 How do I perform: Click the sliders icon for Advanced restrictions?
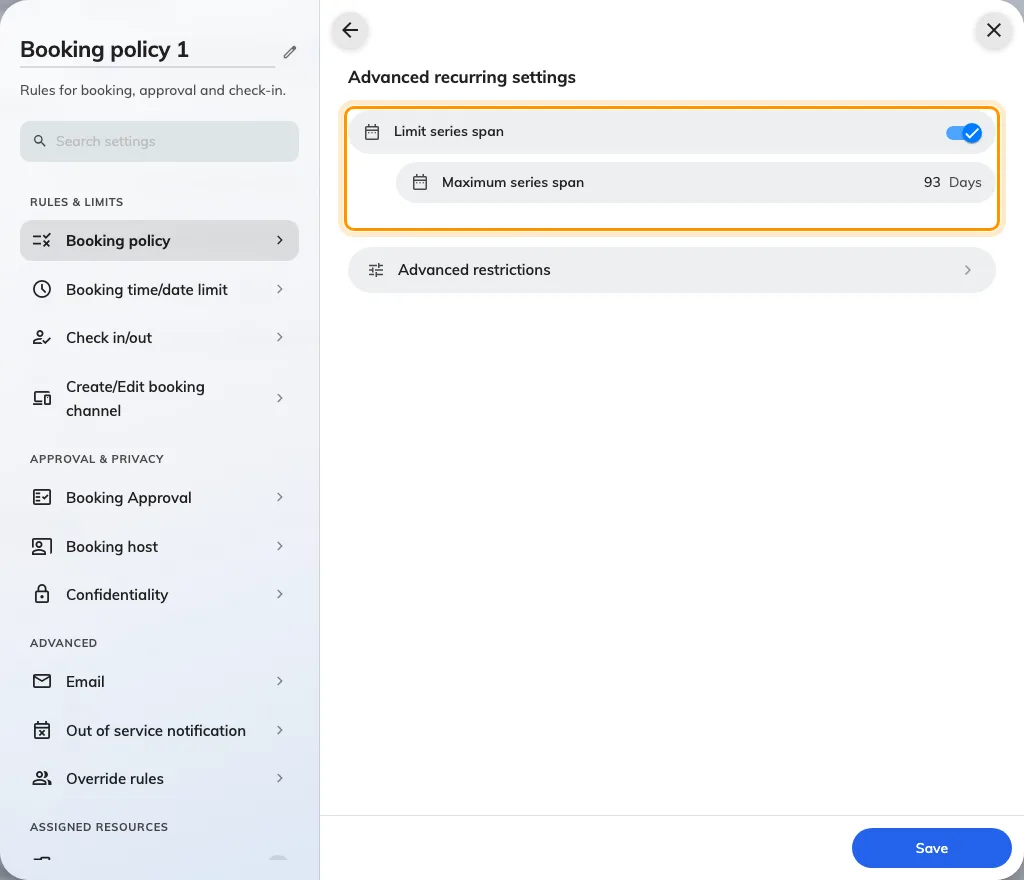(x=376, y=270)
